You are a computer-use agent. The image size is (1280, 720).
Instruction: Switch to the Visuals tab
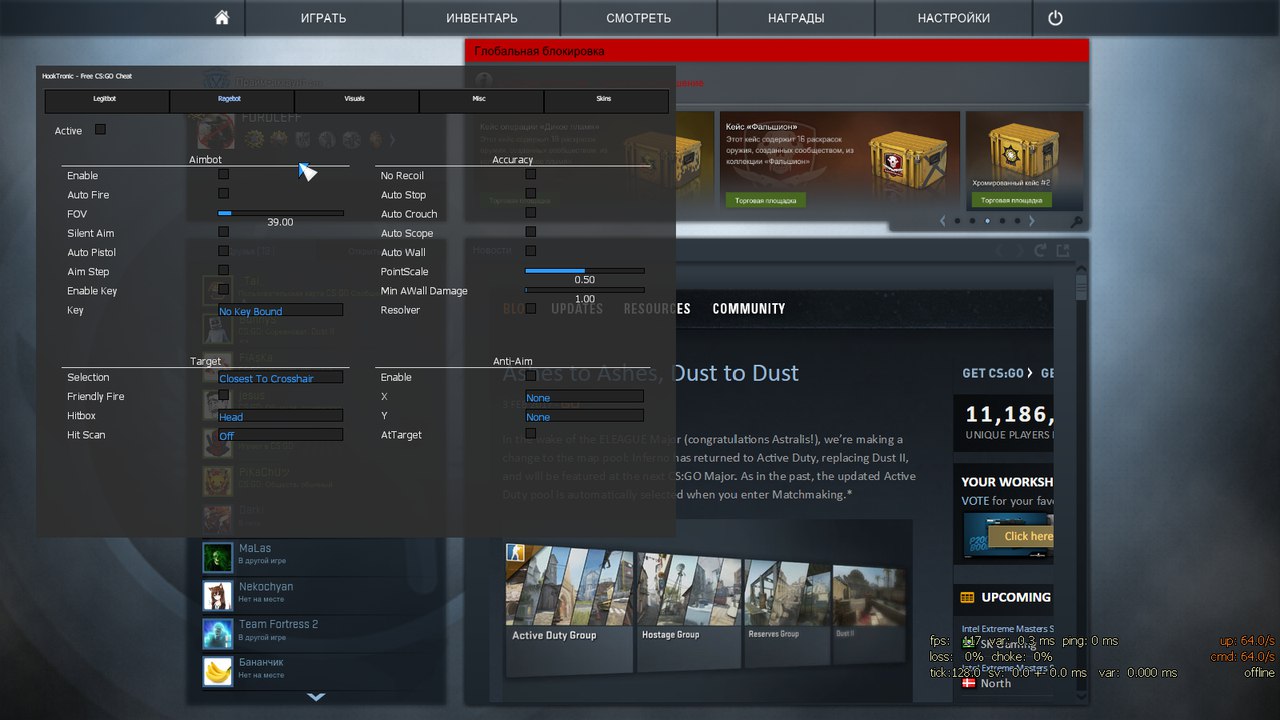357,100
